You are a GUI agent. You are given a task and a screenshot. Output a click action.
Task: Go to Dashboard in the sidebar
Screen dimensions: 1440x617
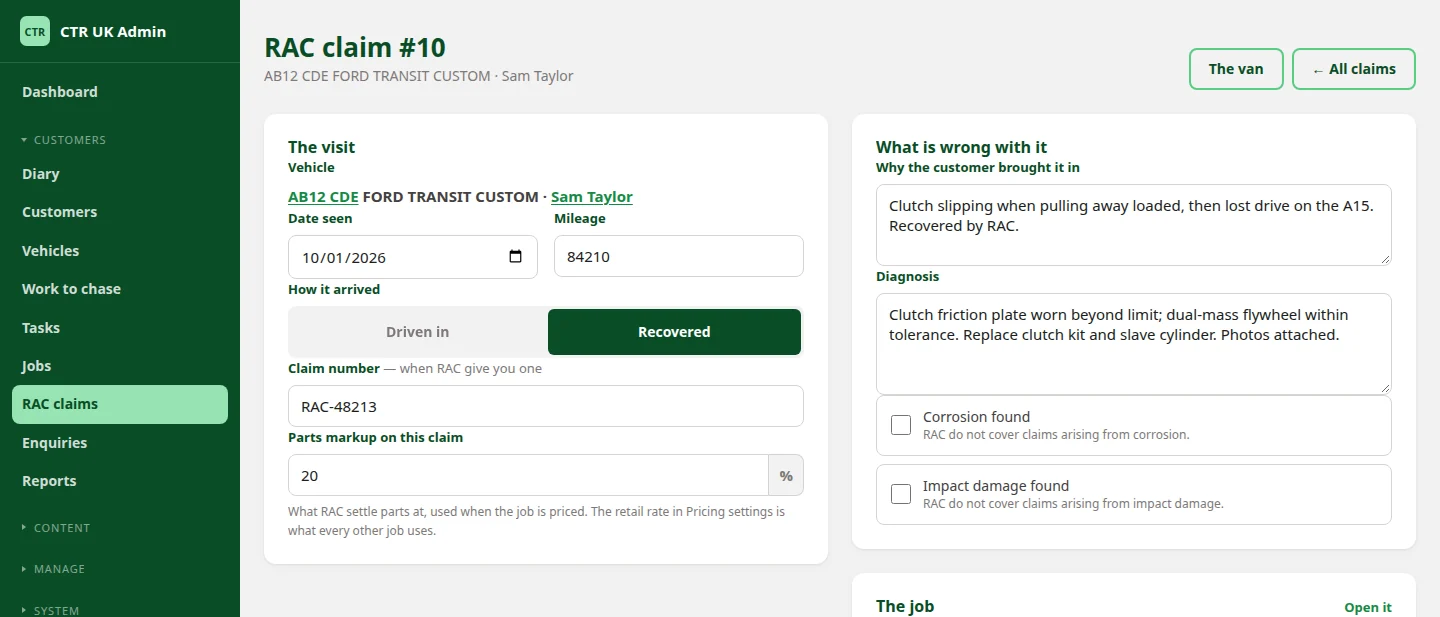coord(120,92)
